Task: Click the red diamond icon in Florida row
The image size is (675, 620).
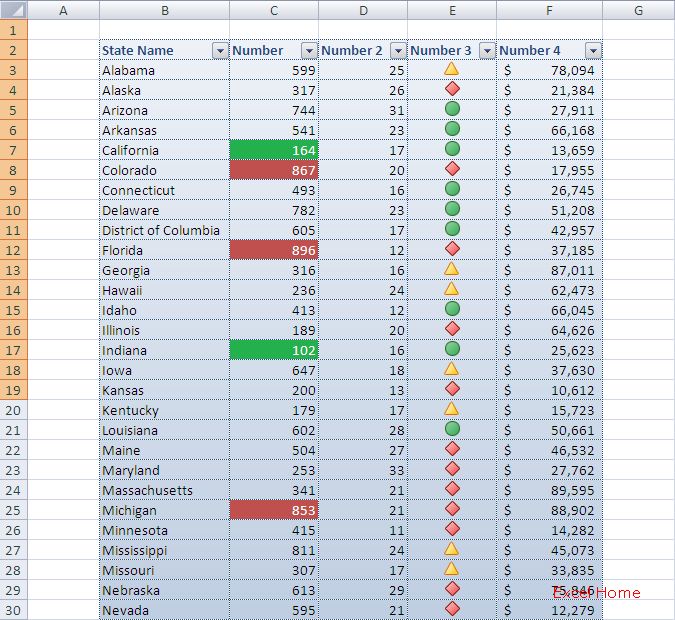Action: click(x=452, y=250)
